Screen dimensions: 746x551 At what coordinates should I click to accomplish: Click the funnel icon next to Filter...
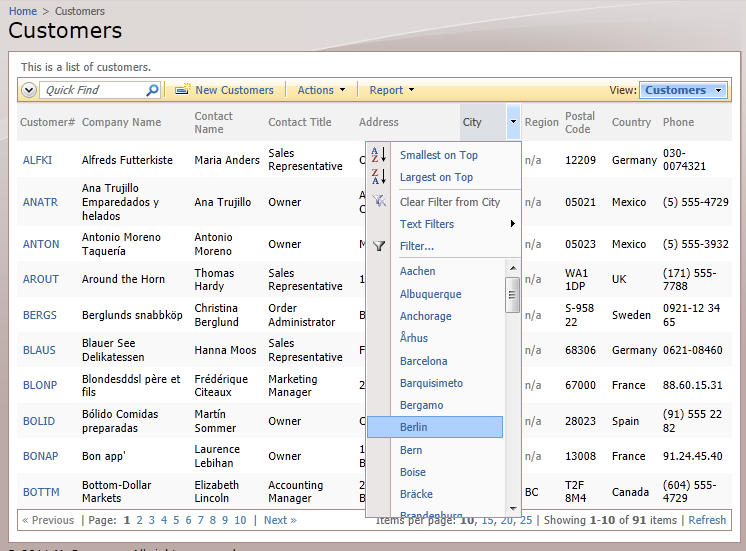[378, 246]
